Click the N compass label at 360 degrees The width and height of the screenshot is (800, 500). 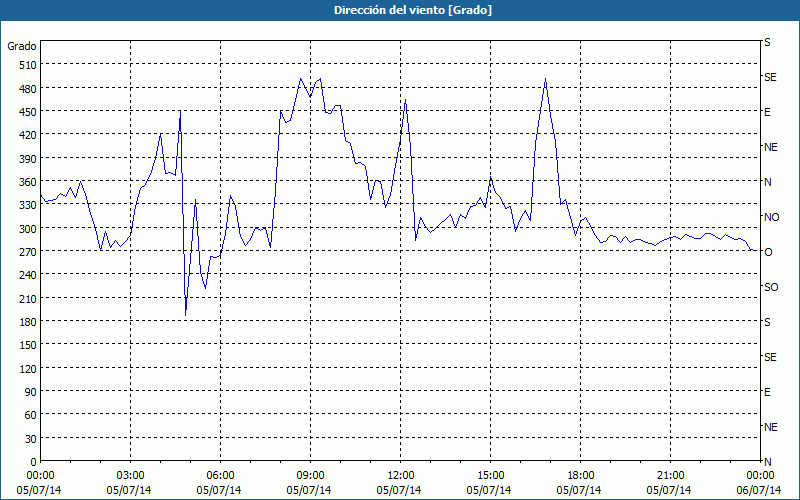(x=767, y=182)
